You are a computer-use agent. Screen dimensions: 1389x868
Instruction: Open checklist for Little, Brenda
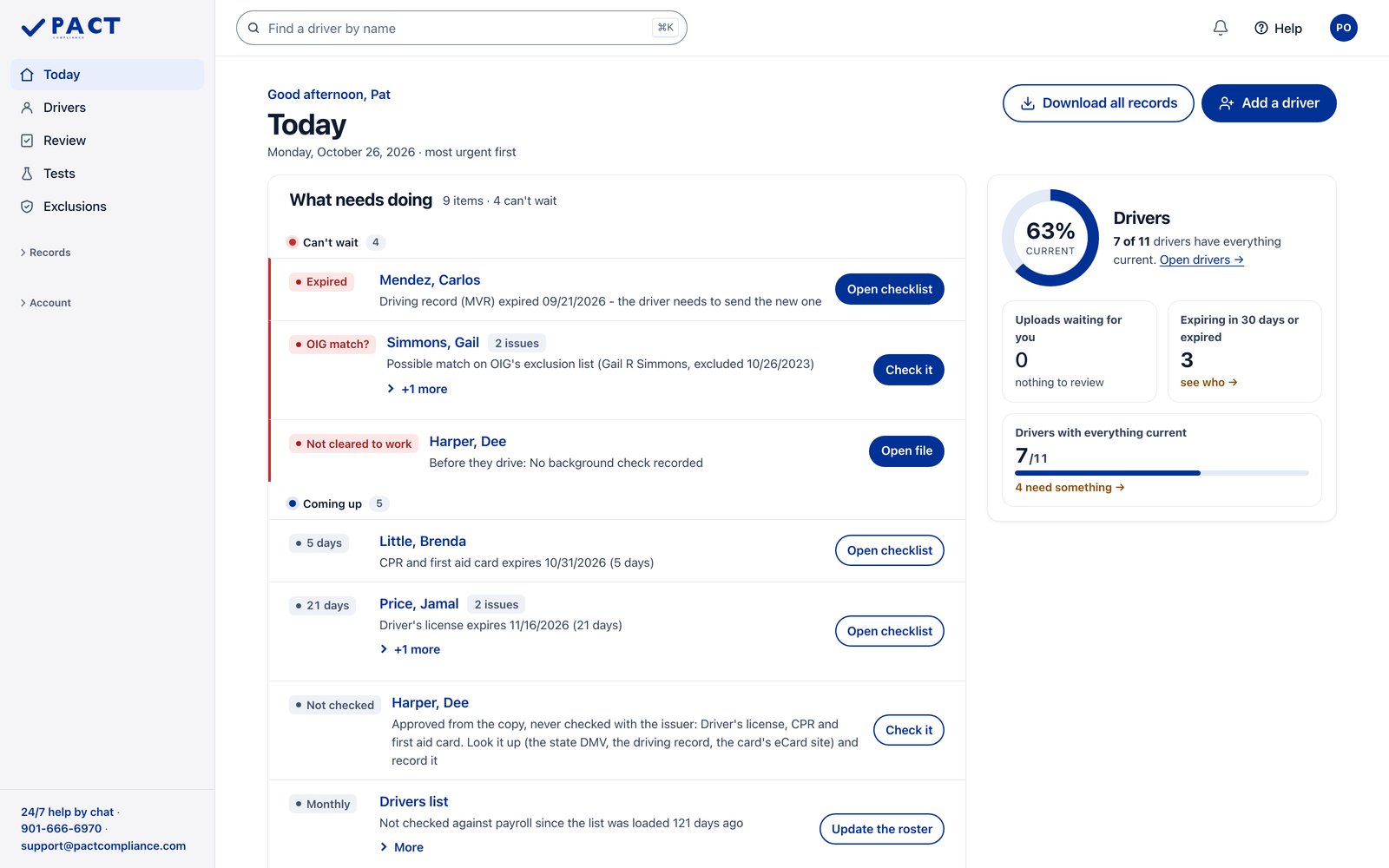tap(889, 550)
